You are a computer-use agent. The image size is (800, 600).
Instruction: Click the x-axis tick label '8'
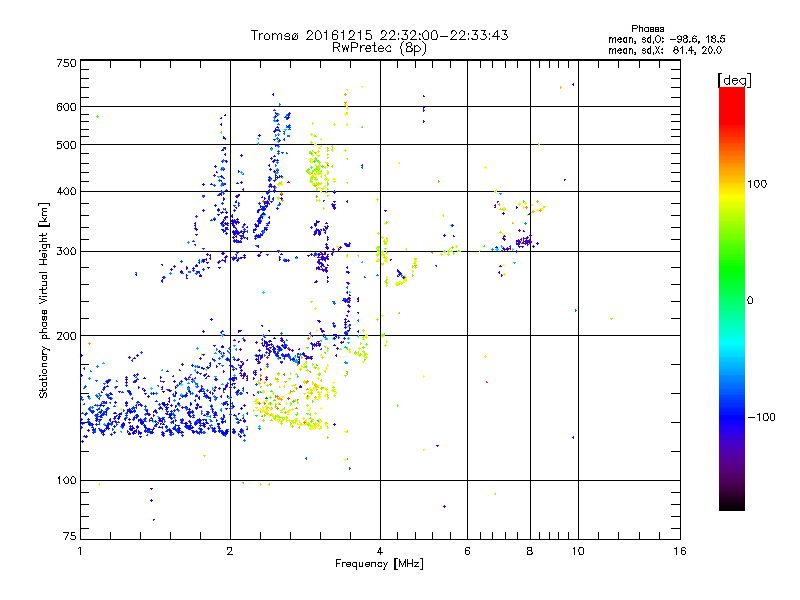530,551
